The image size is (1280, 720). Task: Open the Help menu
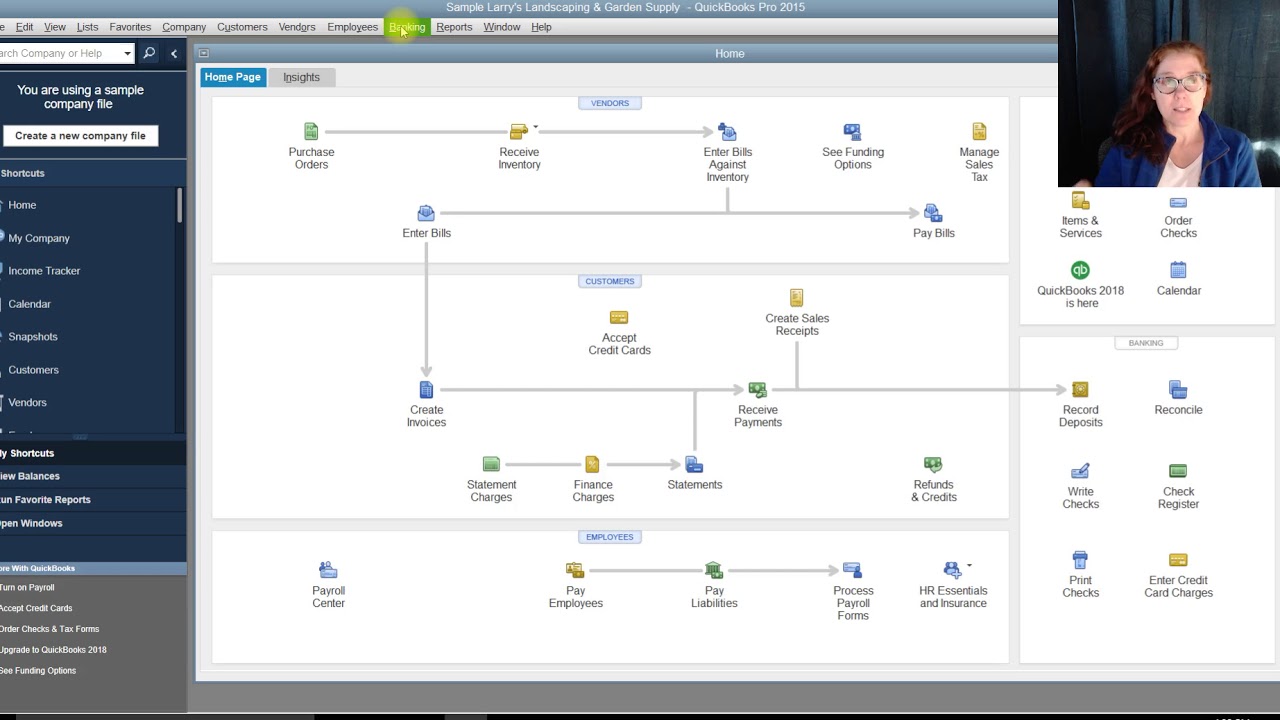[541, 27]
